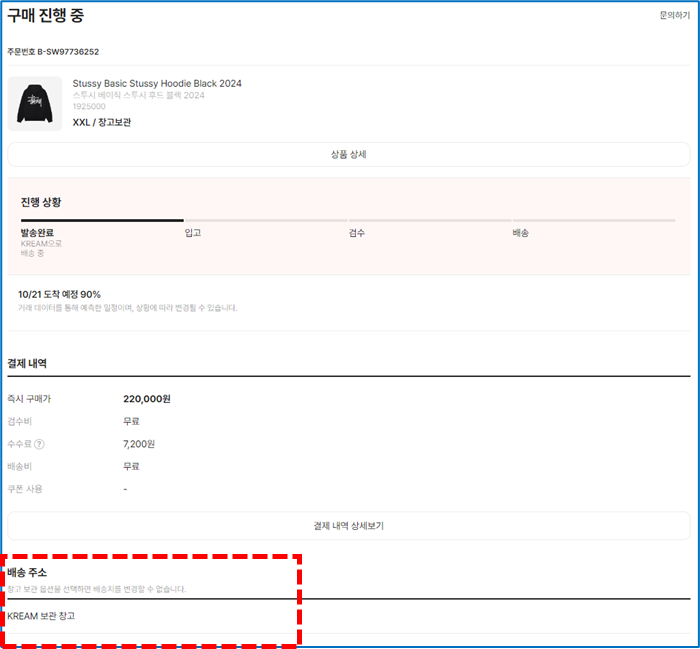Click the 구매 진행 중 heading
The image size is (700, 649).
point(46,15)
